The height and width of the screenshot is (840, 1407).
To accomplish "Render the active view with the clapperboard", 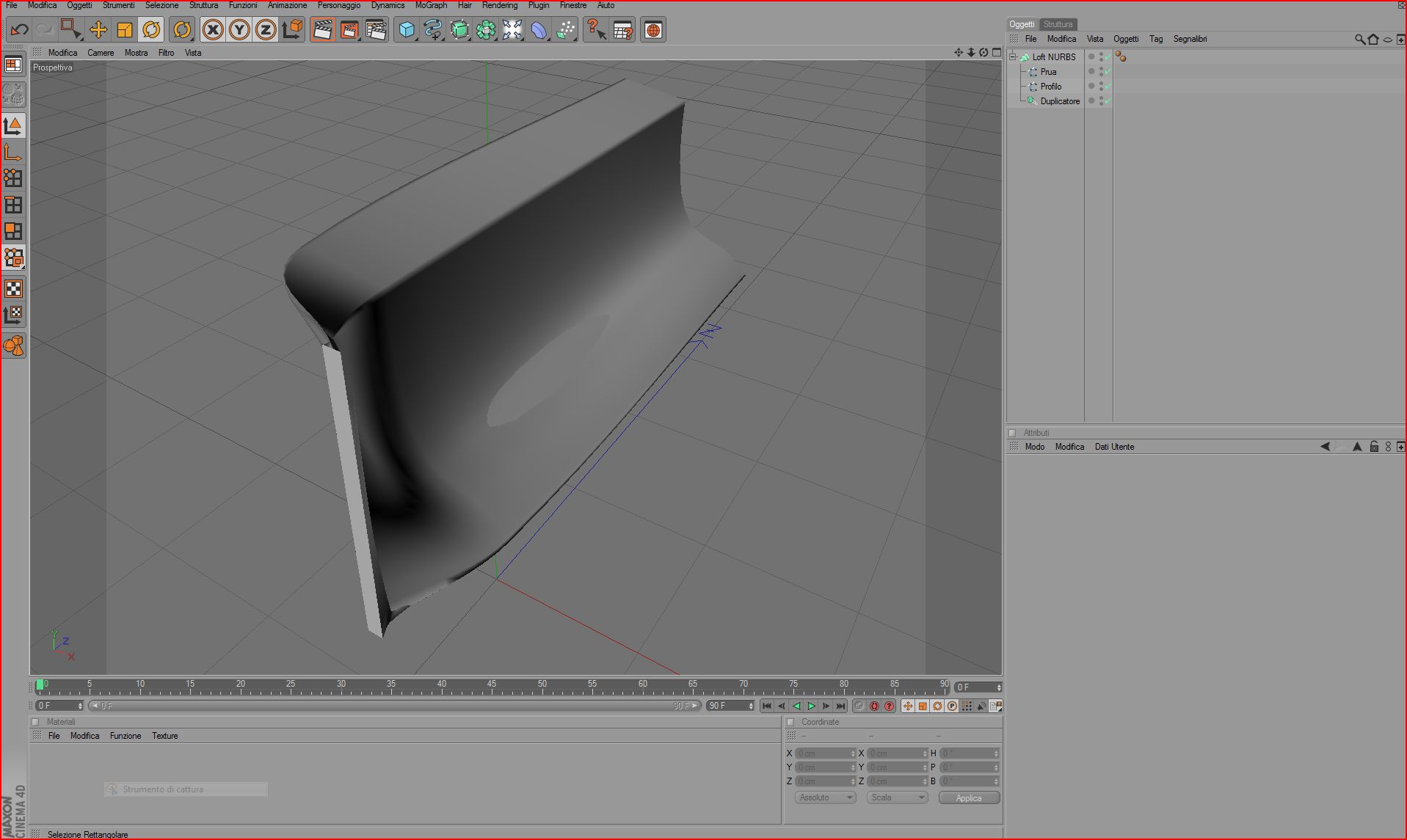I will point(322,29).
